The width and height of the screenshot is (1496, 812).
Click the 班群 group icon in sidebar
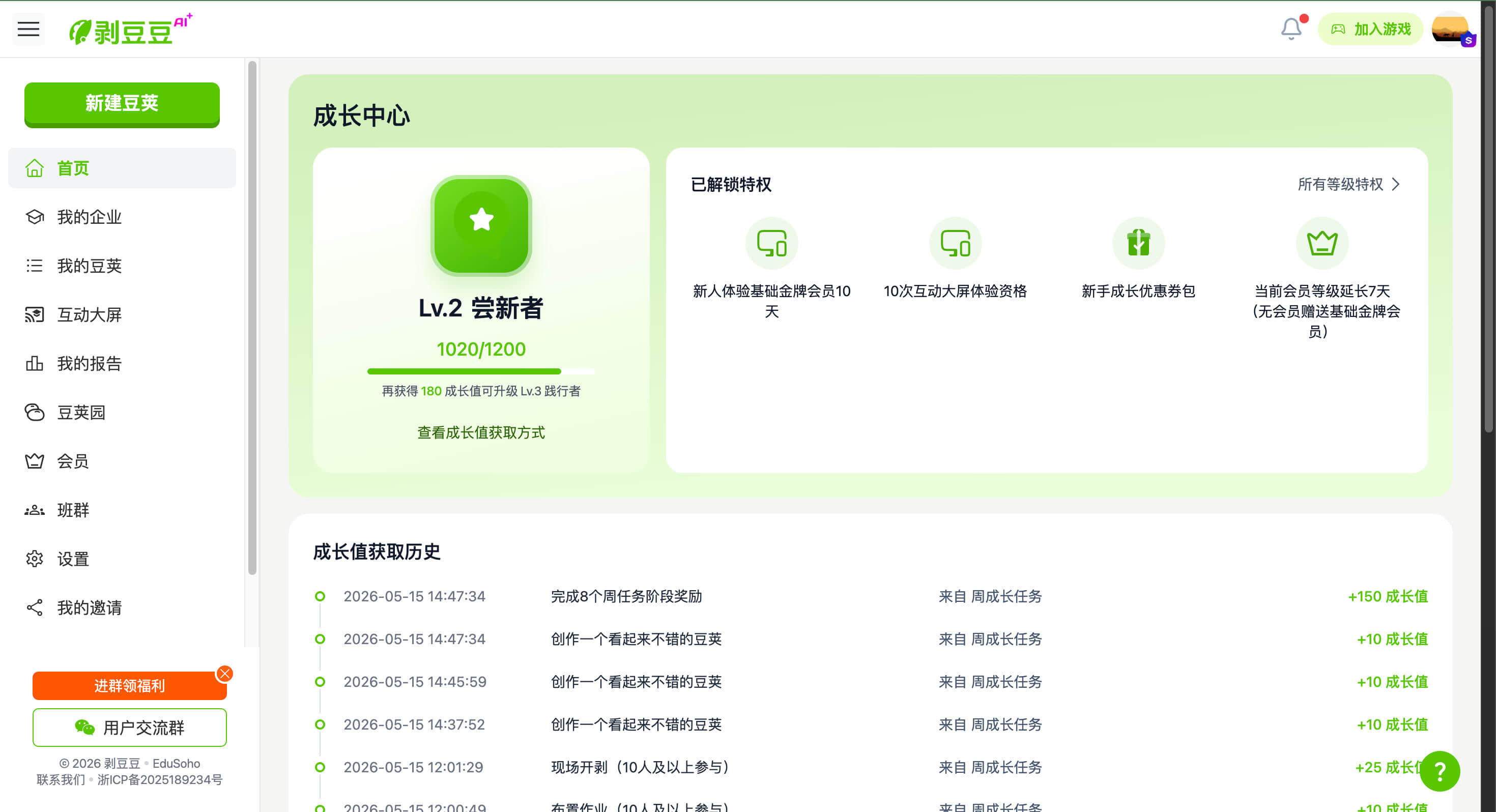[34, 509]
